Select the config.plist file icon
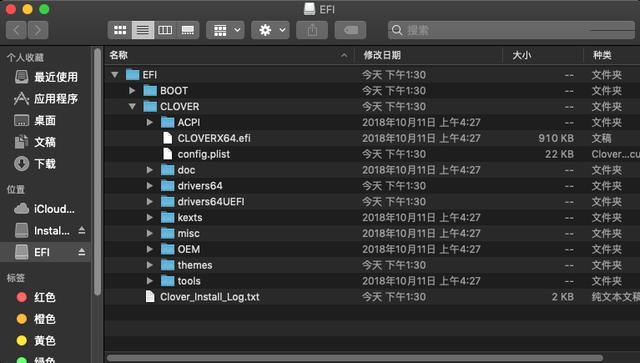 [x=167, y=154]
